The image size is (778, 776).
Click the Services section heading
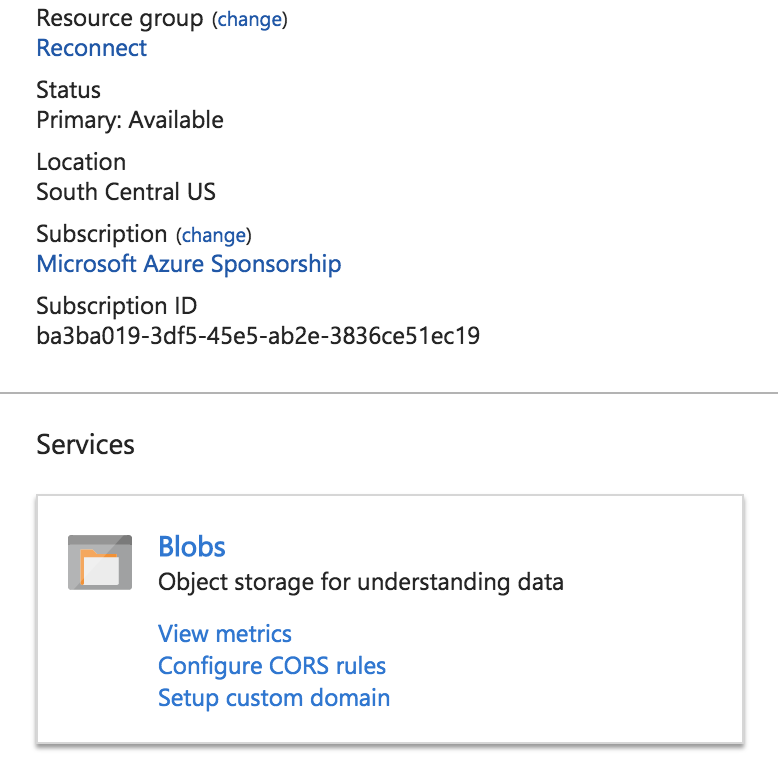pyautogui.click(x=86, y=444)
